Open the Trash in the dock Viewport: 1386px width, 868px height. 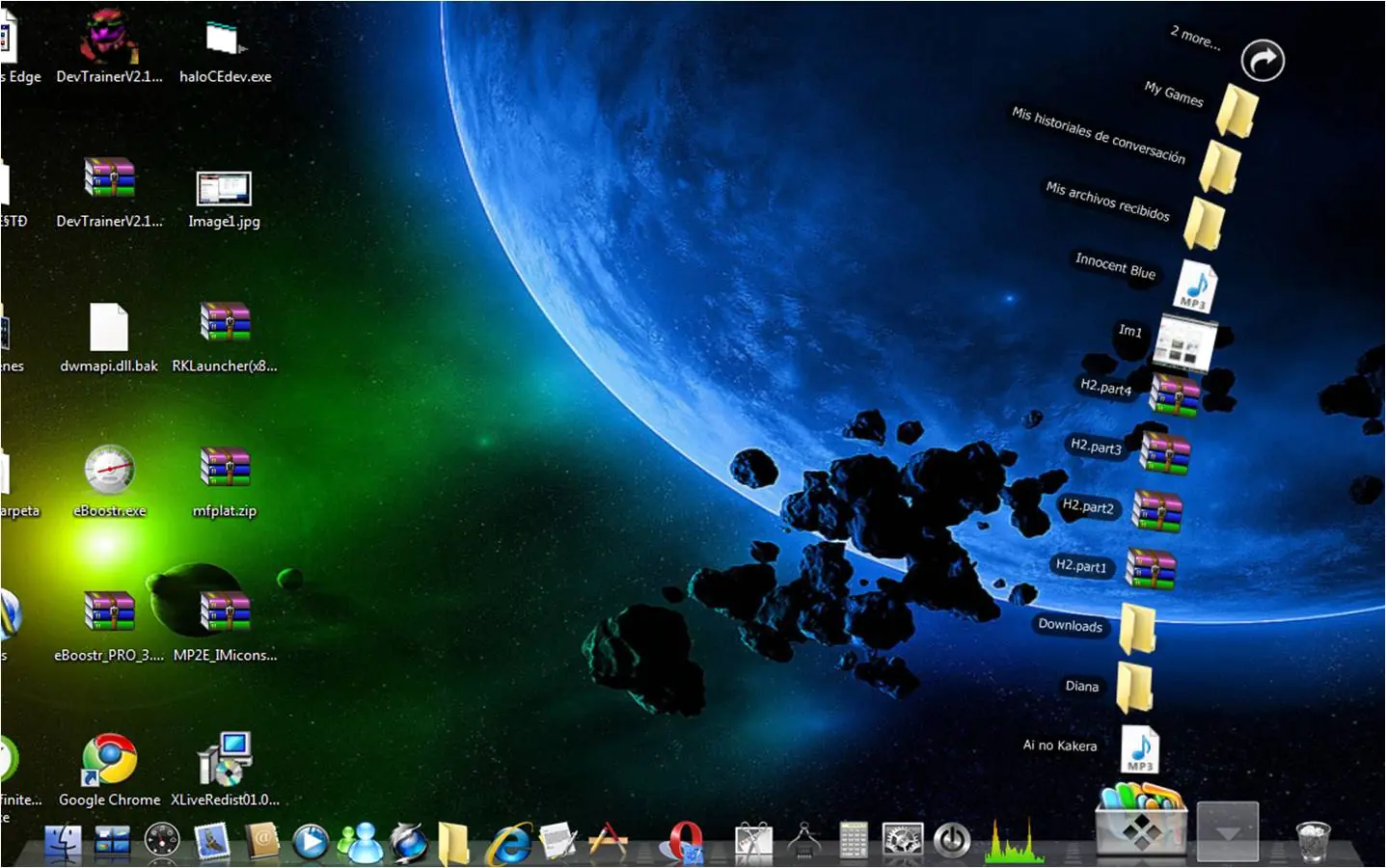[x=1312, y=841]
